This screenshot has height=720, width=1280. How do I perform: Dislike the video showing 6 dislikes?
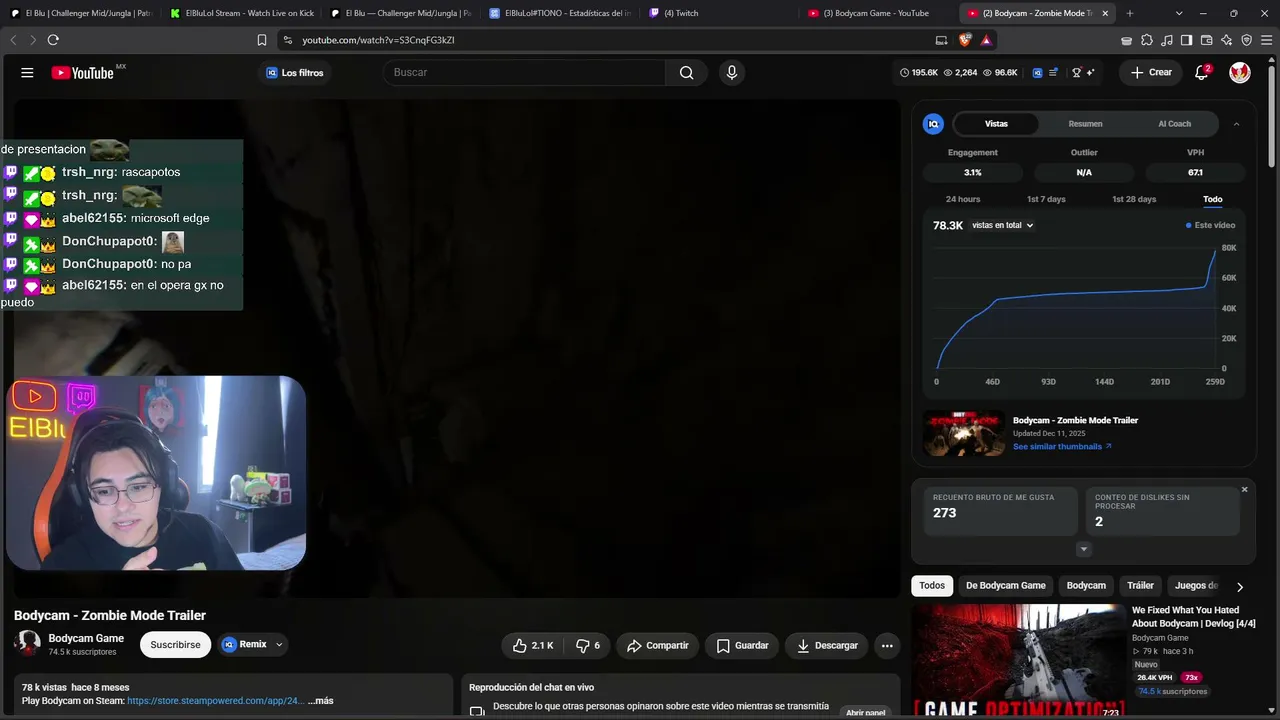587,646
